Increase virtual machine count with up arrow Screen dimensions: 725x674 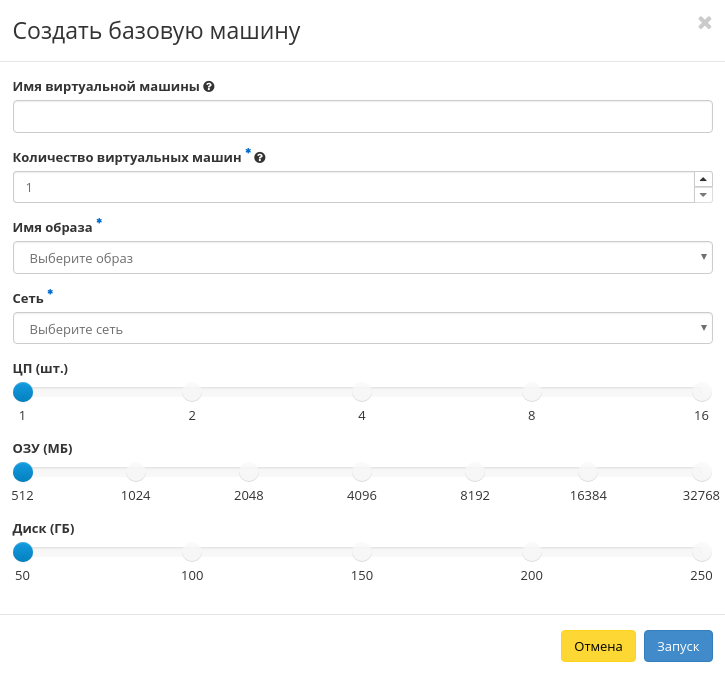(703, 180)
